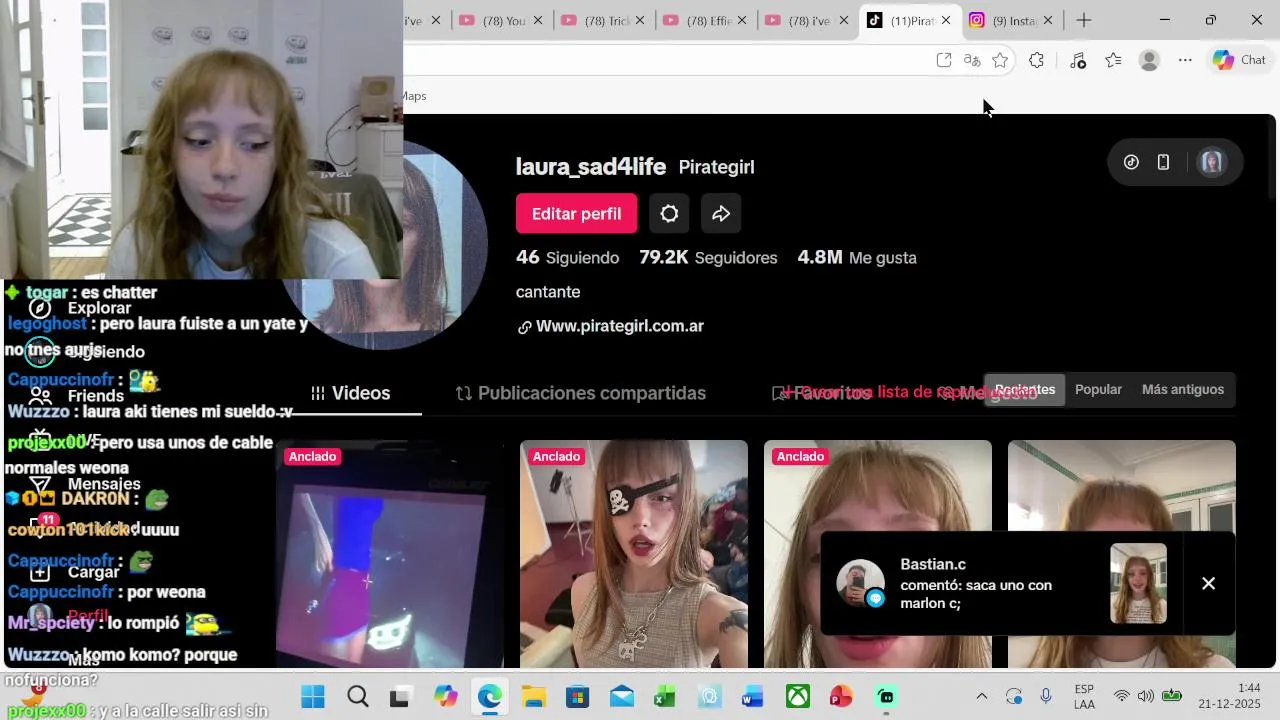Open 46 Siguiendo list
1280x720 pixels.
coord(567,257)
